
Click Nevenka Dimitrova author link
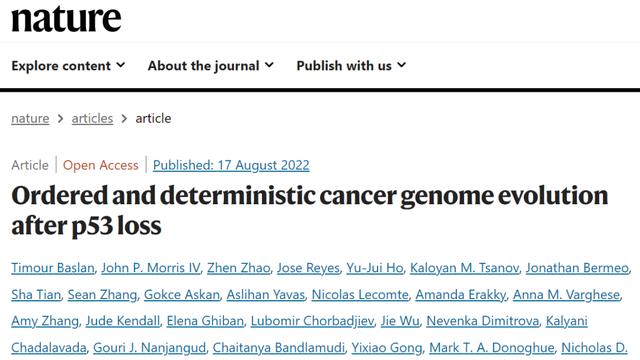coord(483,321)
